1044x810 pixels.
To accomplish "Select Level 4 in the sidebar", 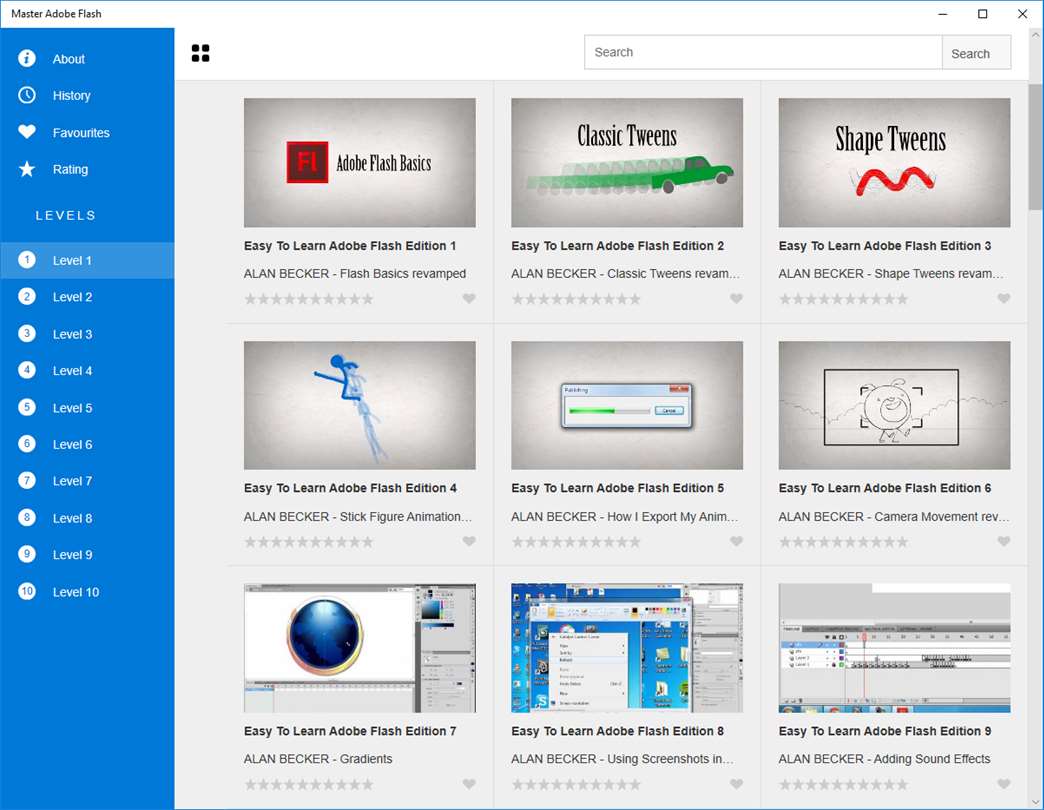I will tap(87, 371).
